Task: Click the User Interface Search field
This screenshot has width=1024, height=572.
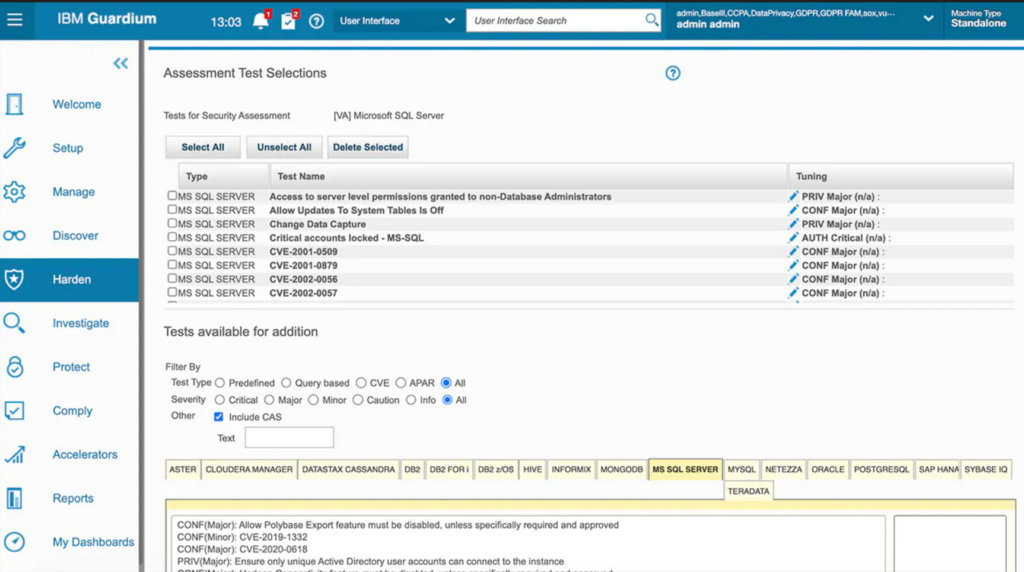Action: [555, 21]
